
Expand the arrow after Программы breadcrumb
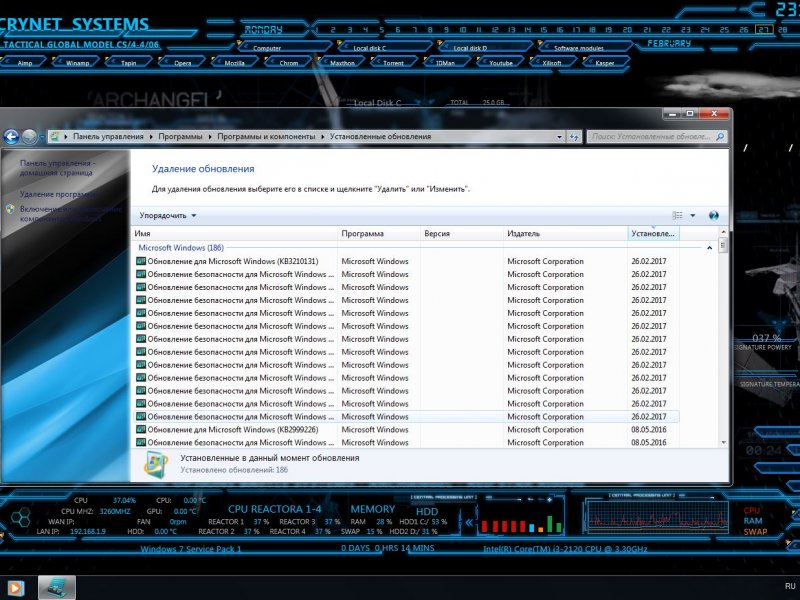pyautogui.click(x=210, y=137)
